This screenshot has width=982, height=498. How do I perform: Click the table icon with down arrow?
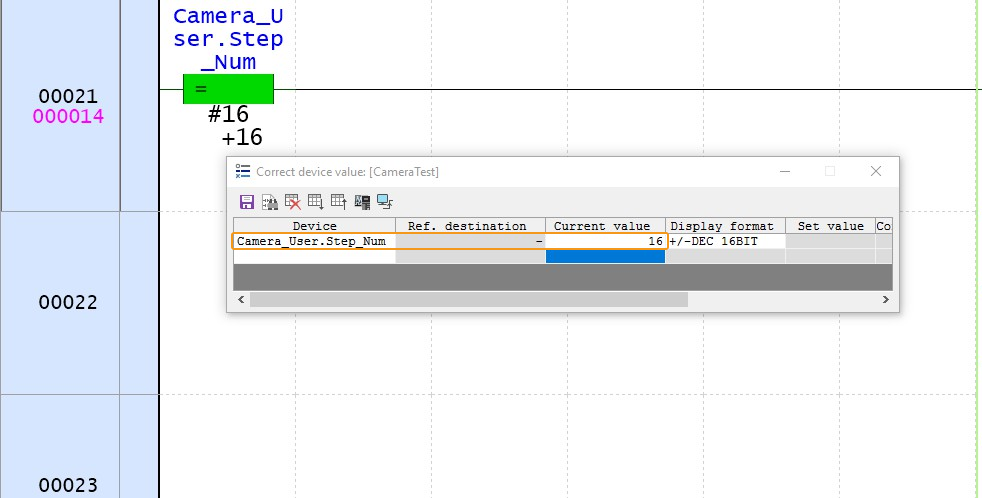tap(315, 201)
